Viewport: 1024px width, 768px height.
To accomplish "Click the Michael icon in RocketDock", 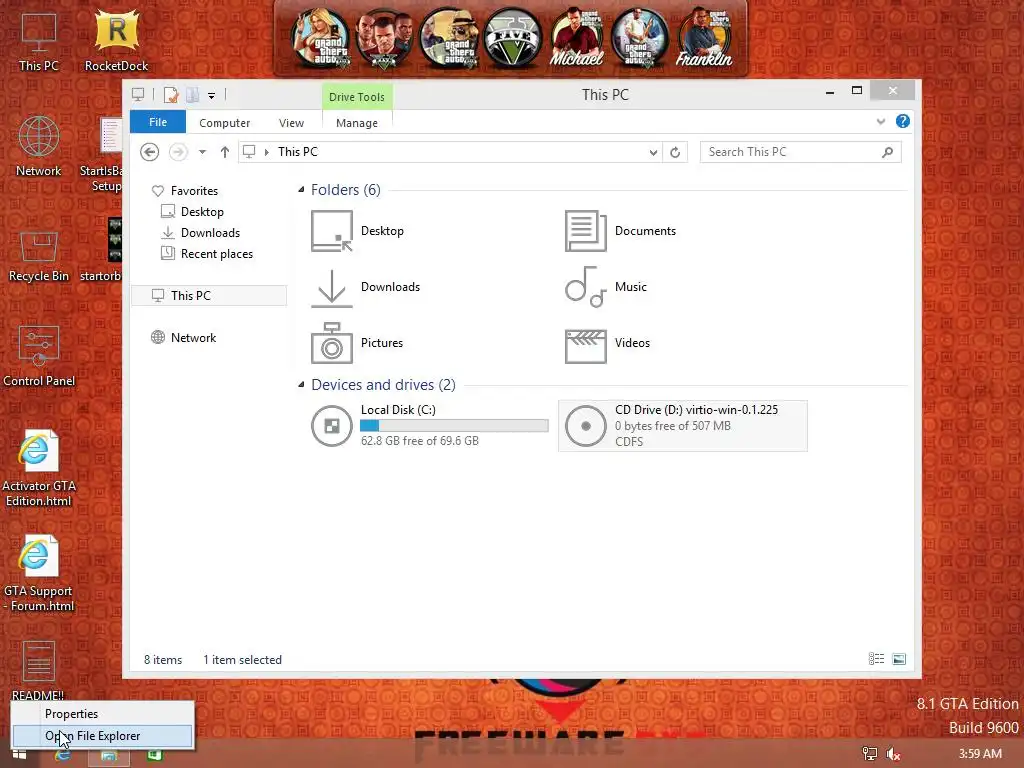I will pos(576,39).
